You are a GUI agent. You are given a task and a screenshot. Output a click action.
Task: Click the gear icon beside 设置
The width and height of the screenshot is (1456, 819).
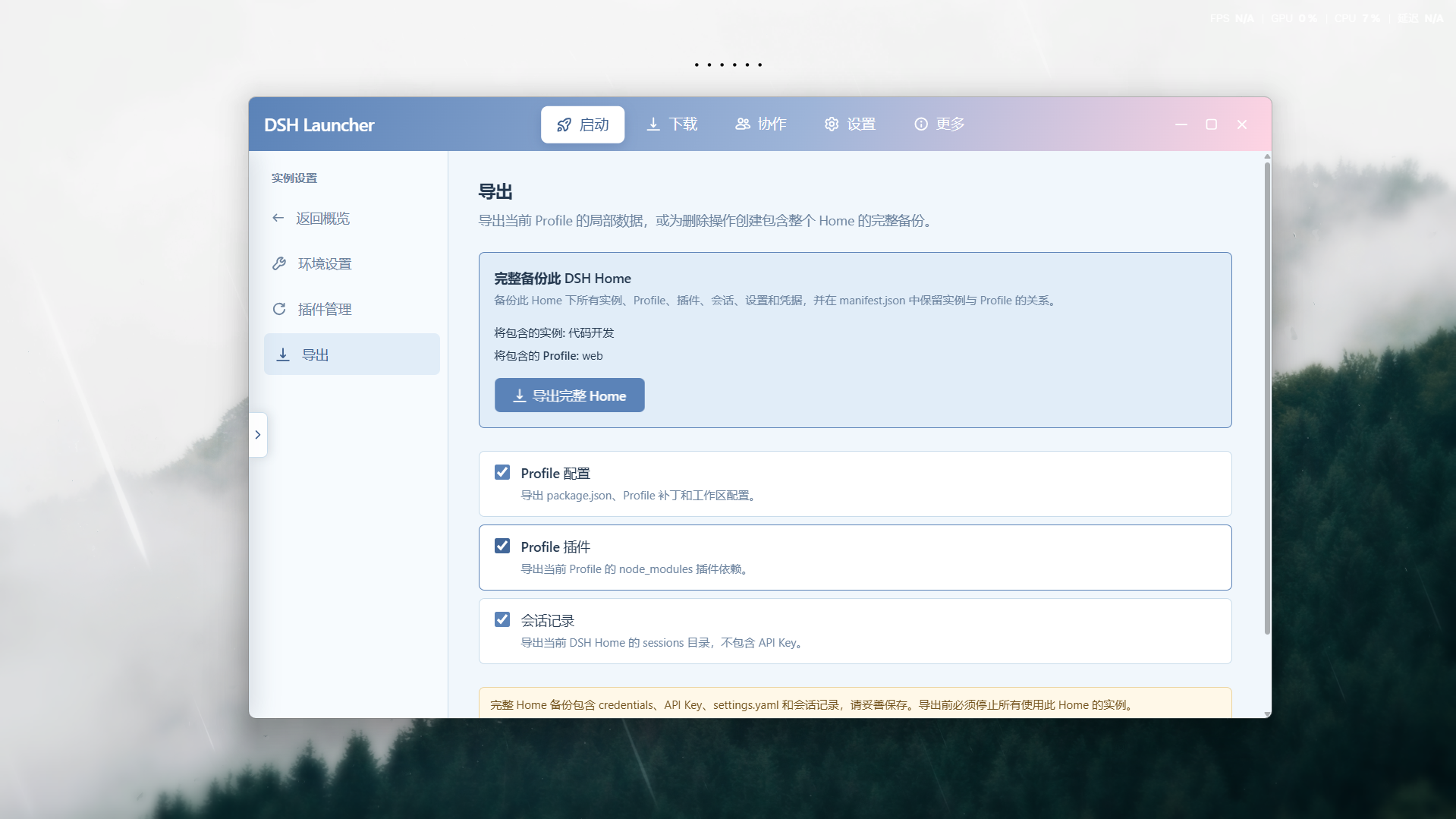point(832,124)
